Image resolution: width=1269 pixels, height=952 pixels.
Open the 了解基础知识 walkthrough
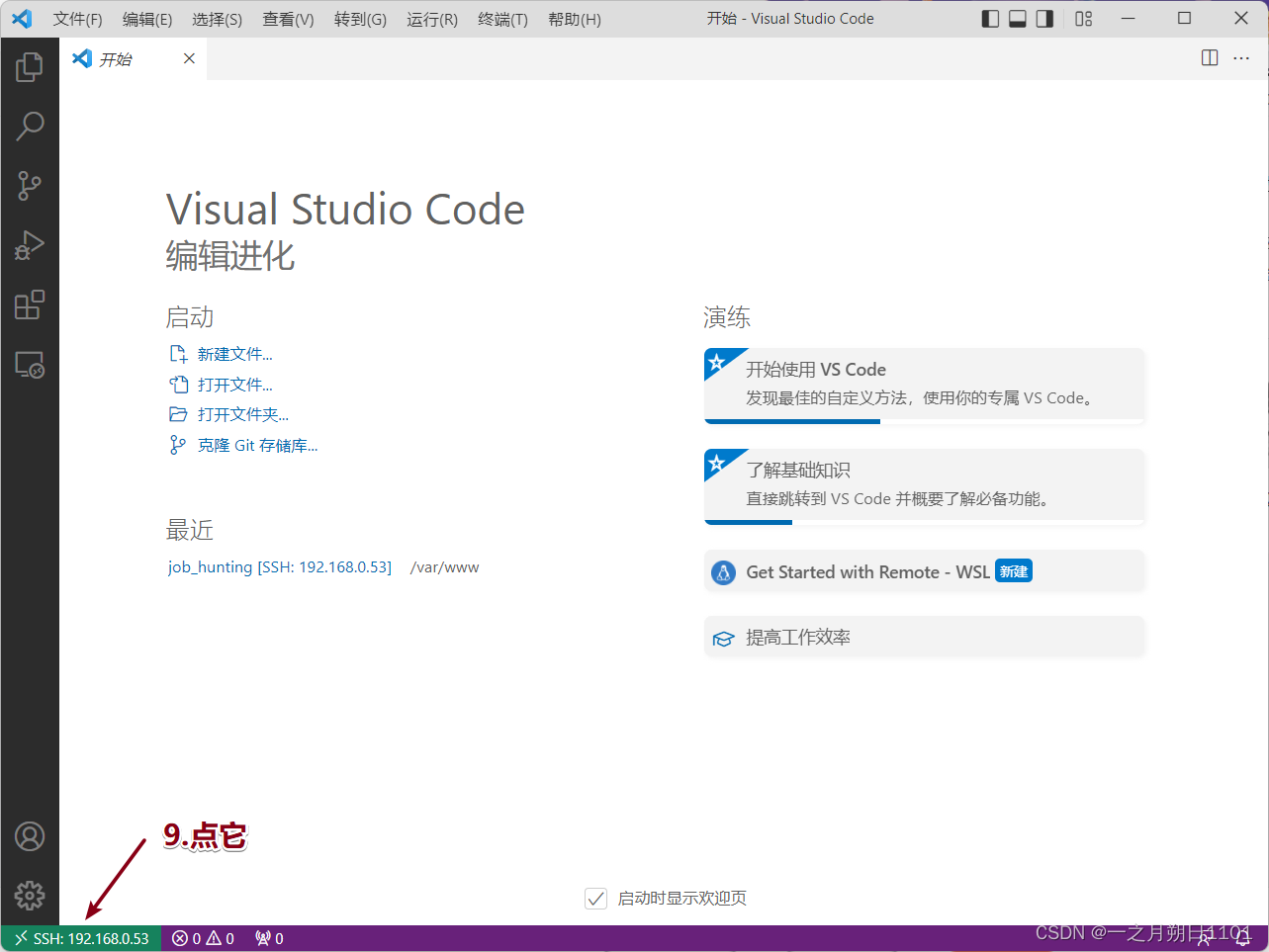[924, 486]
